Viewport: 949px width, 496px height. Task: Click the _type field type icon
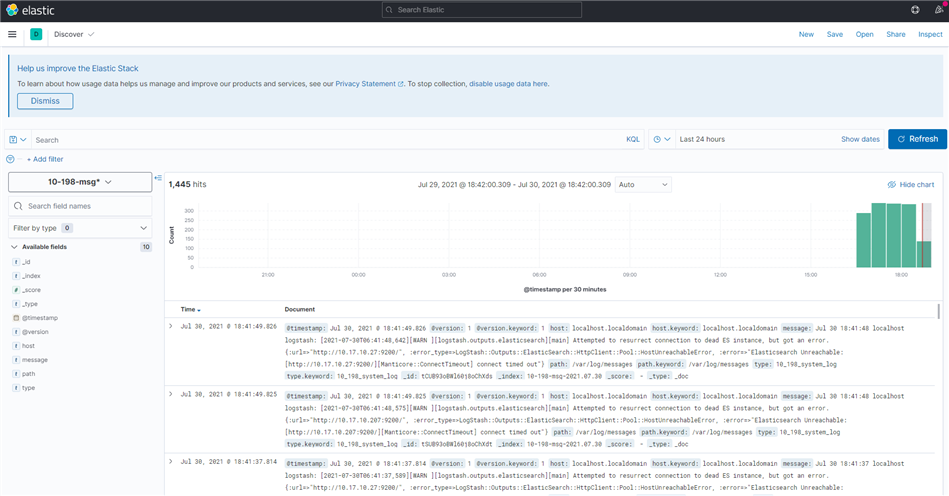(x=16, y=304)
